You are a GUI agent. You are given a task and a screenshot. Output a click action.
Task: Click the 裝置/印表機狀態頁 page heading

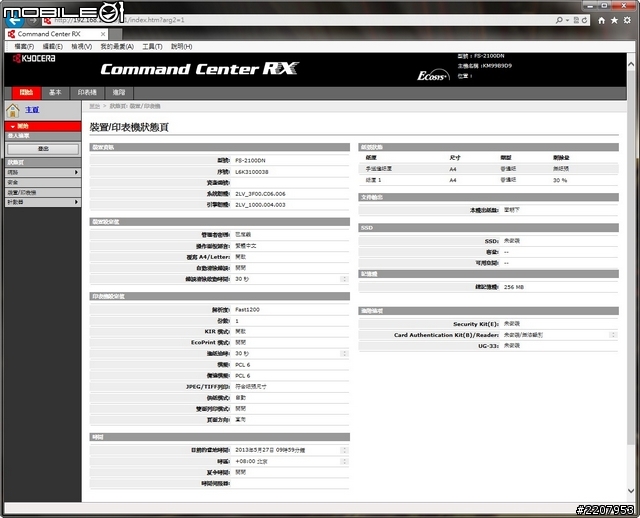coord(129,127)
